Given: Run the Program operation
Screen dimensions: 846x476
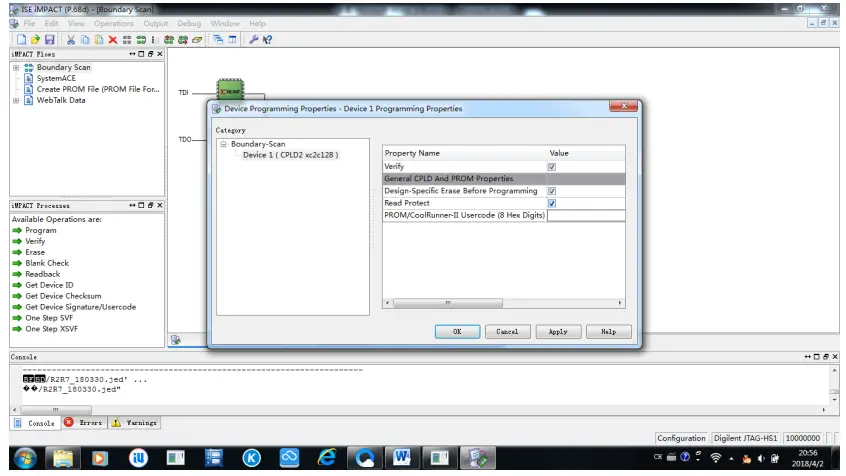Looking at the screenshot, I should tap(40, 230).
